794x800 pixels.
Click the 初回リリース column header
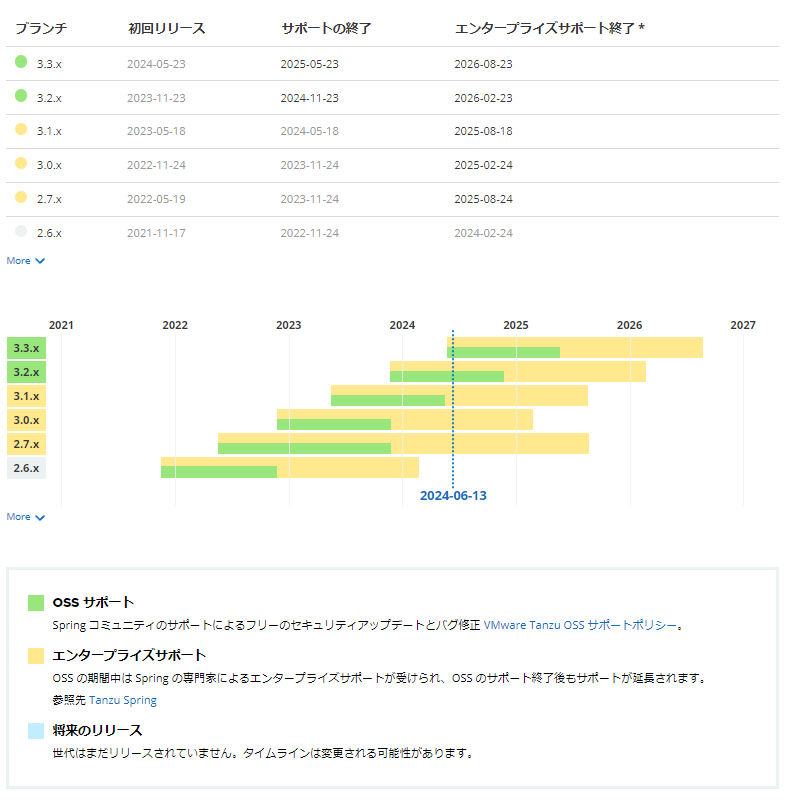point(166,28)
